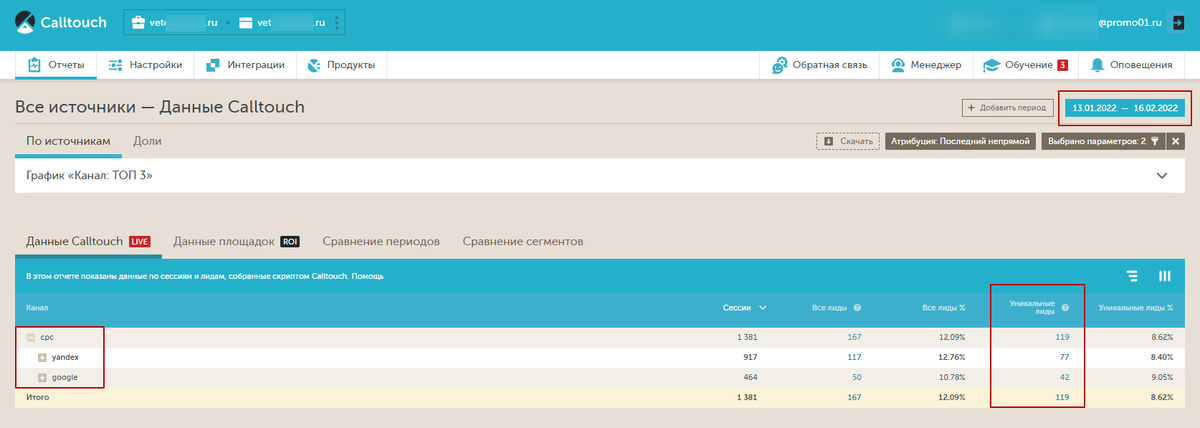The image size is (1200, 428).
Task: Click the Оповещения bell icon
Action: click(x=1097, y=65)
